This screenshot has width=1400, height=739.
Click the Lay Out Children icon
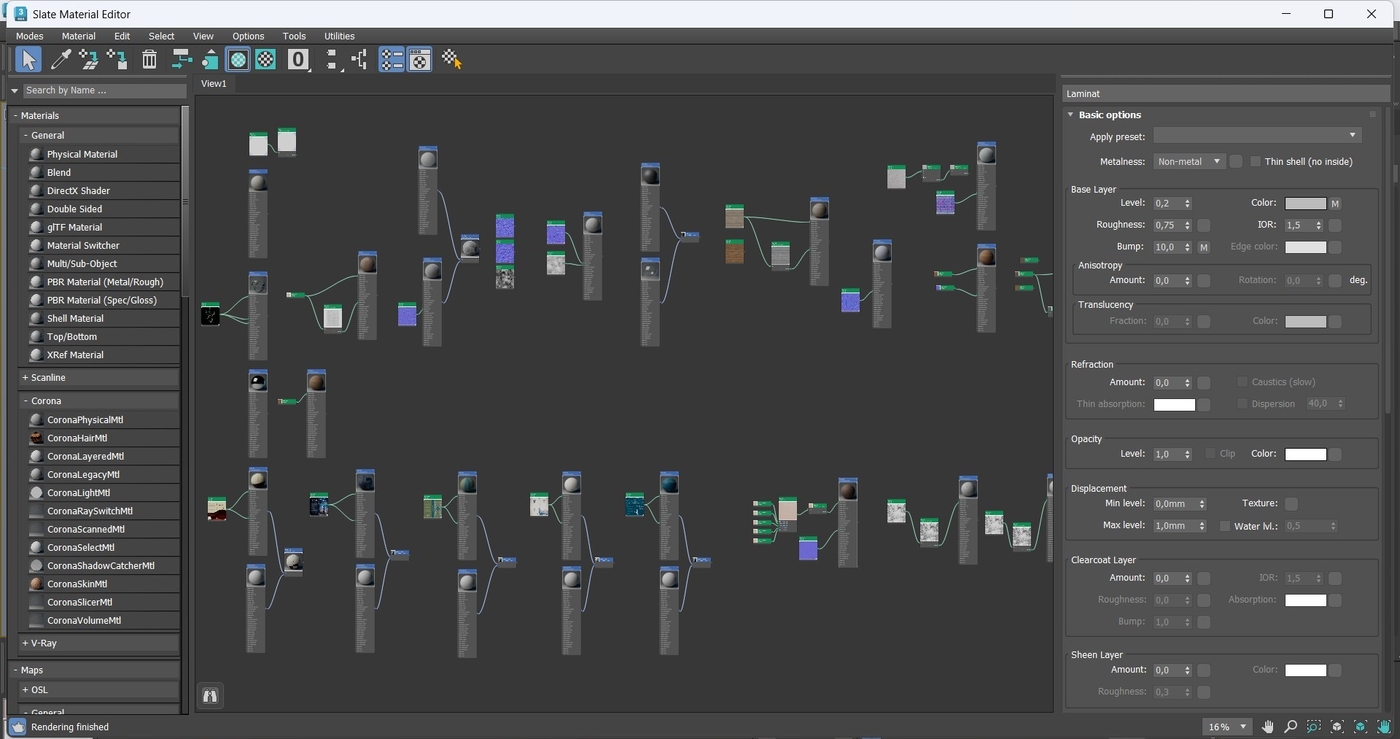(x=359, y=60)
